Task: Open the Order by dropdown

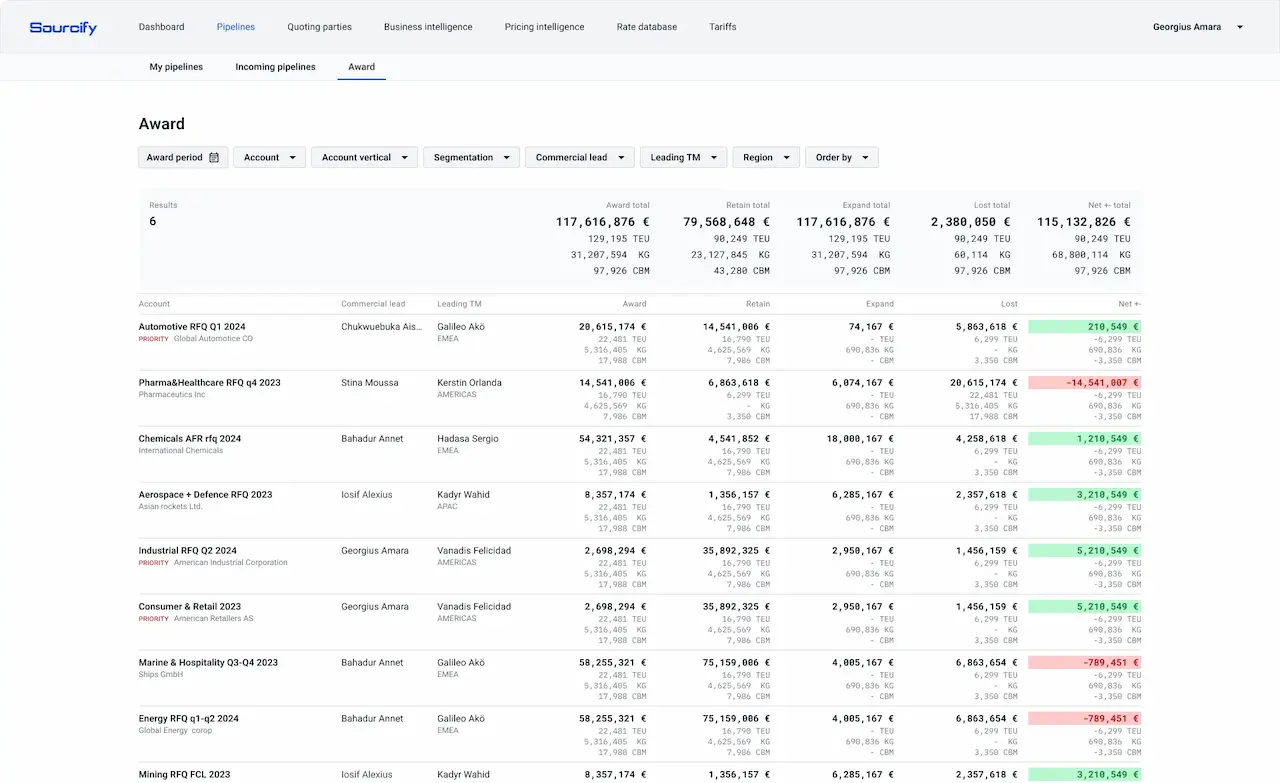Action: 841,157
